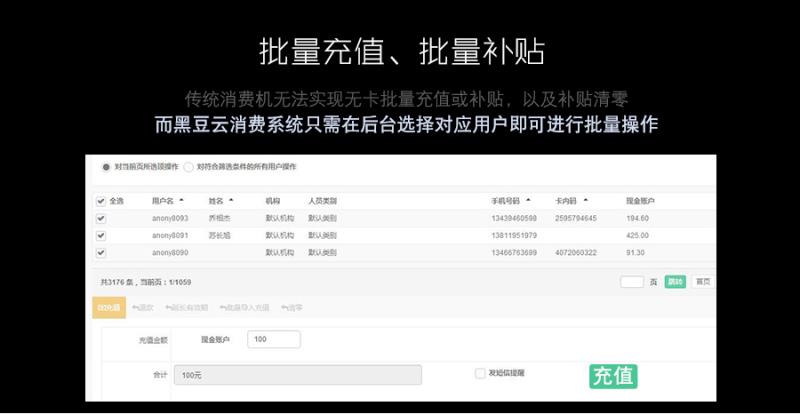This screenshot has width=800, height=414.
Task: Switch to the 清零 clear balance tab
Action: pyautogui.click(x=291, y=308)
